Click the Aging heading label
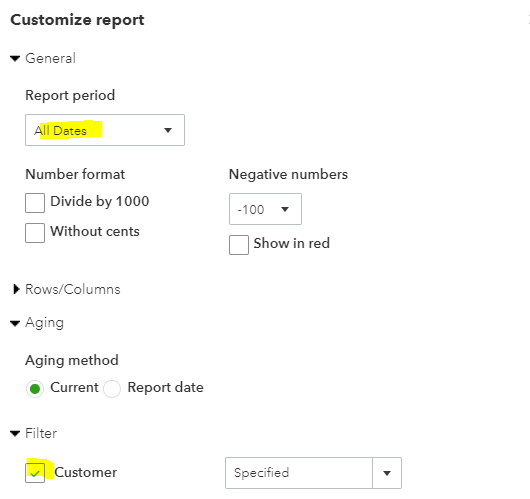 [x=44, y=323]
